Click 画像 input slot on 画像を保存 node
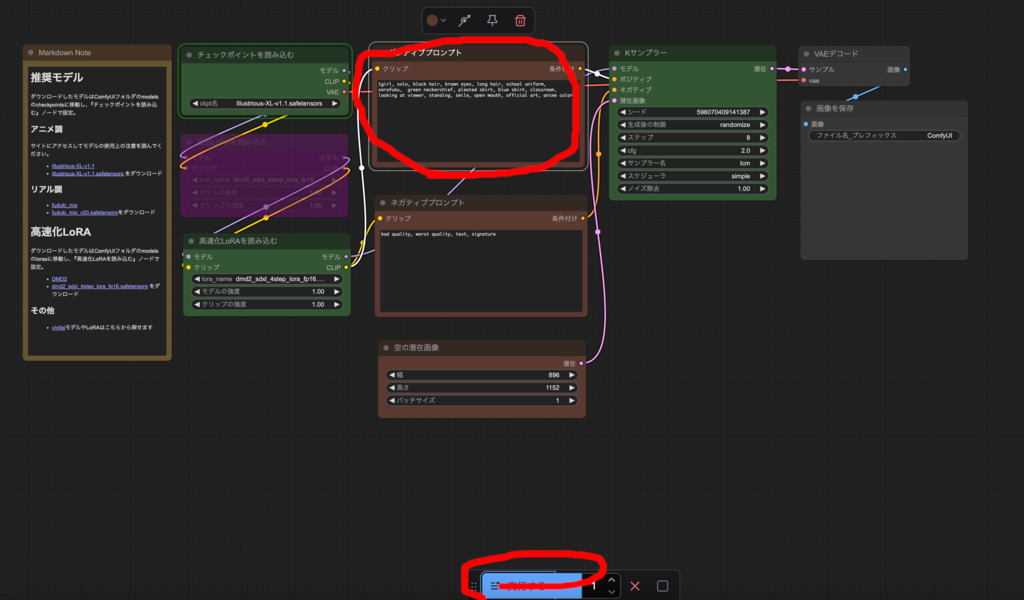The width and height of the screenshot is (1024, 600). [x=806, y=124]
